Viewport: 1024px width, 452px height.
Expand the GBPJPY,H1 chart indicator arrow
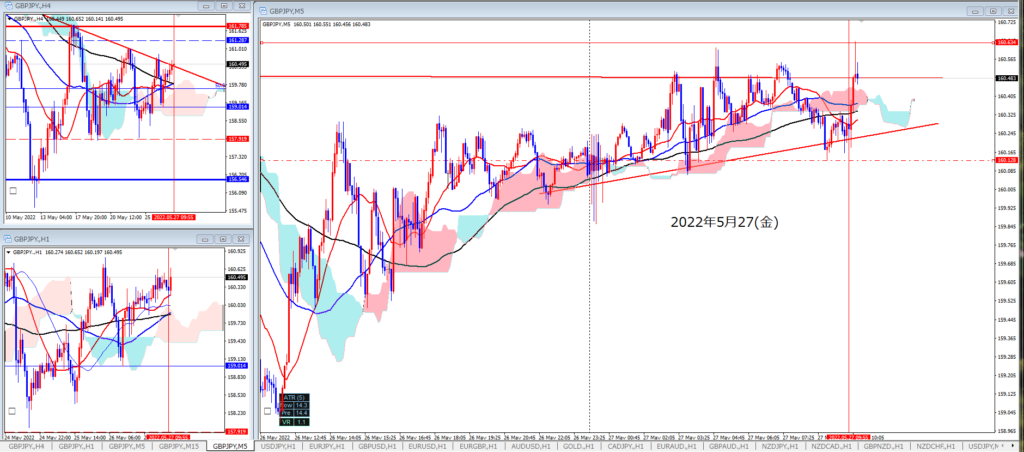pyautogui.click(x=9, y=251)
